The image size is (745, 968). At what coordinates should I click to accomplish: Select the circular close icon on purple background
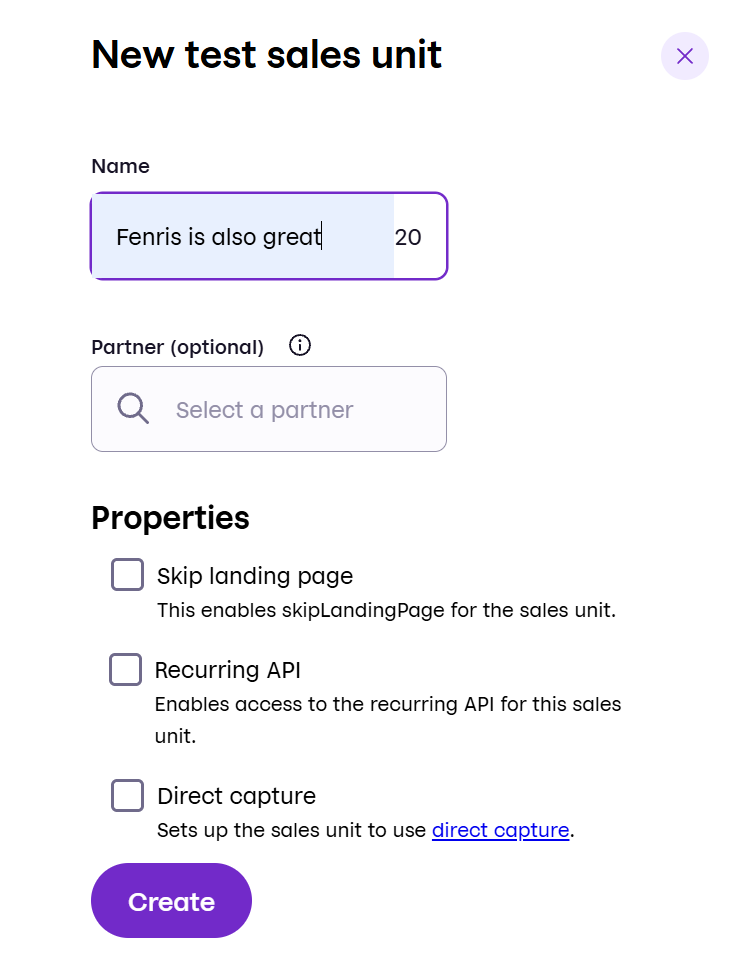click(x=685, y=56)
